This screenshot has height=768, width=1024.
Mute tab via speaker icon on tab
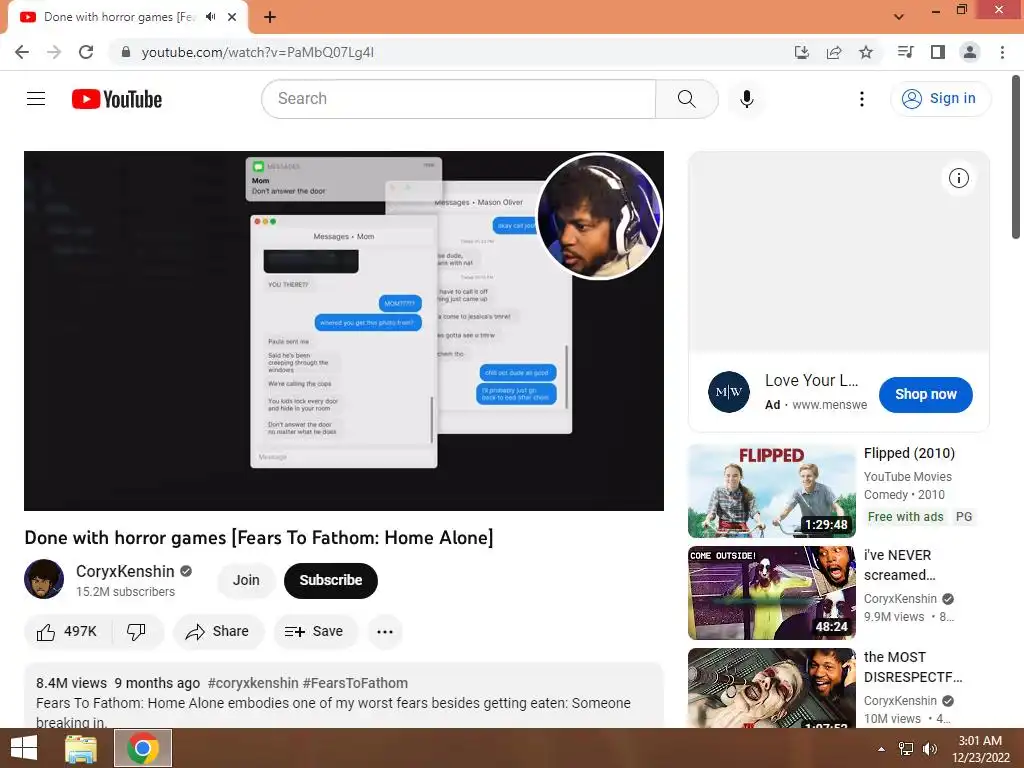pyautogui.click(x=210, y=17)
